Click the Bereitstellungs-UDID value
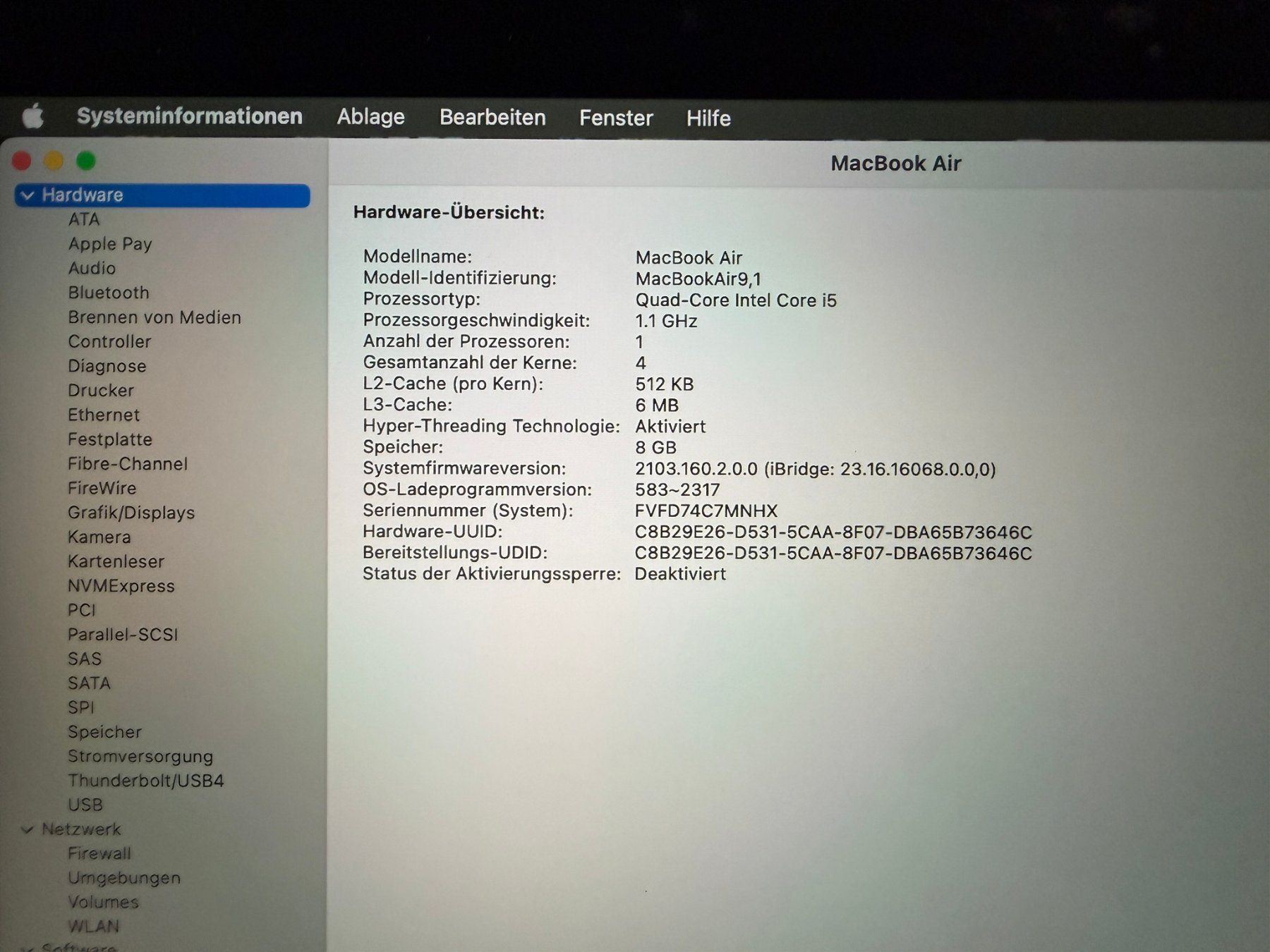1270x952 pixels. (833, 554)
